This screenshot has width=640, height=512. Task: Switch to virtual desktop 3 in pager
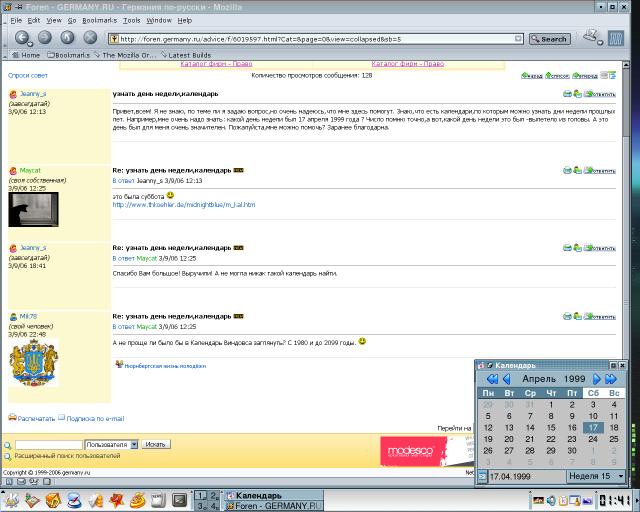(201, 504)
